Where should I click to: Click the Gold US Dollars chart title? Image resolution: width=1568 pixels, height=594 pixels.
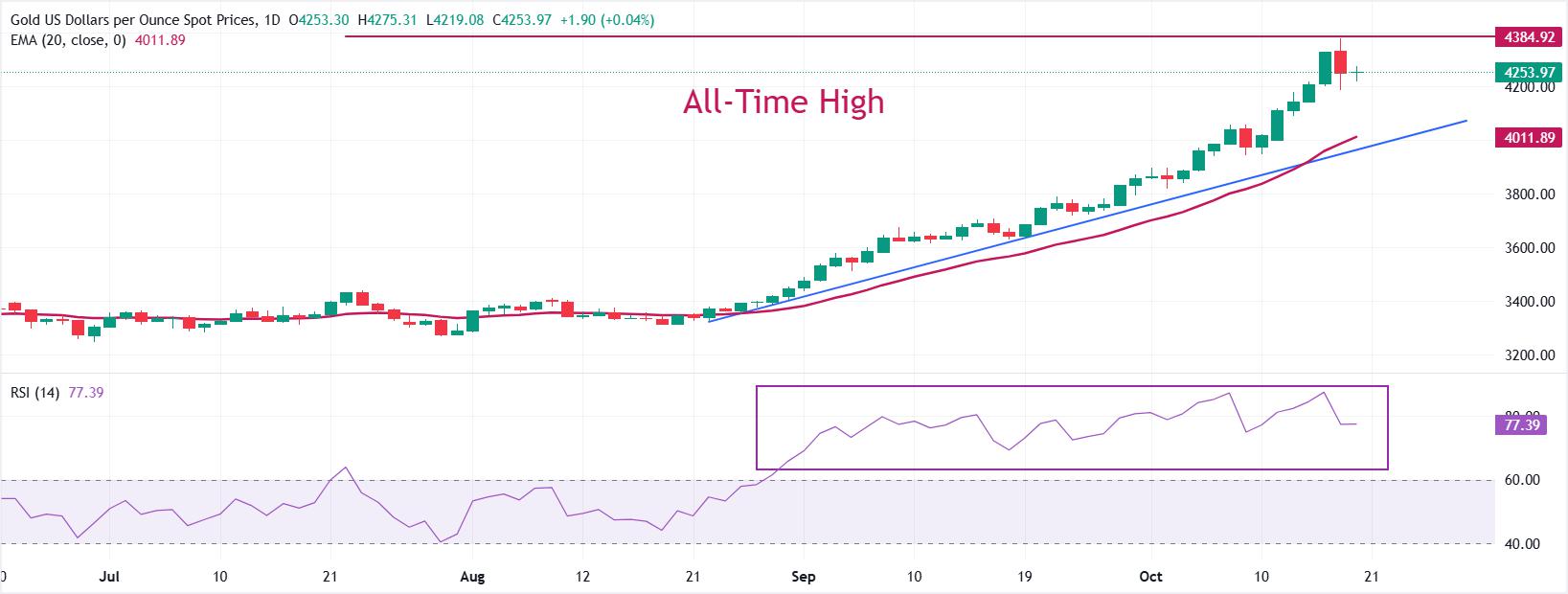click(130, 21)
